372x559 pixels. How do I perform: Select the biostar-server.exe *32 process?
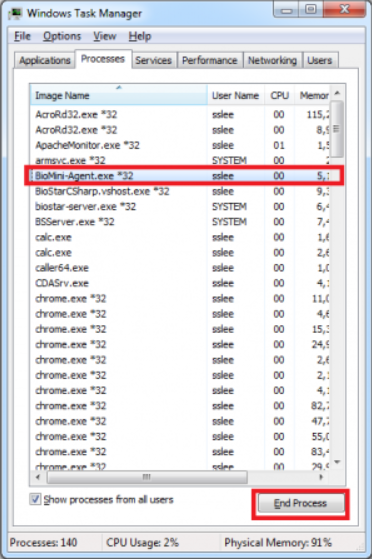point(180,206)
